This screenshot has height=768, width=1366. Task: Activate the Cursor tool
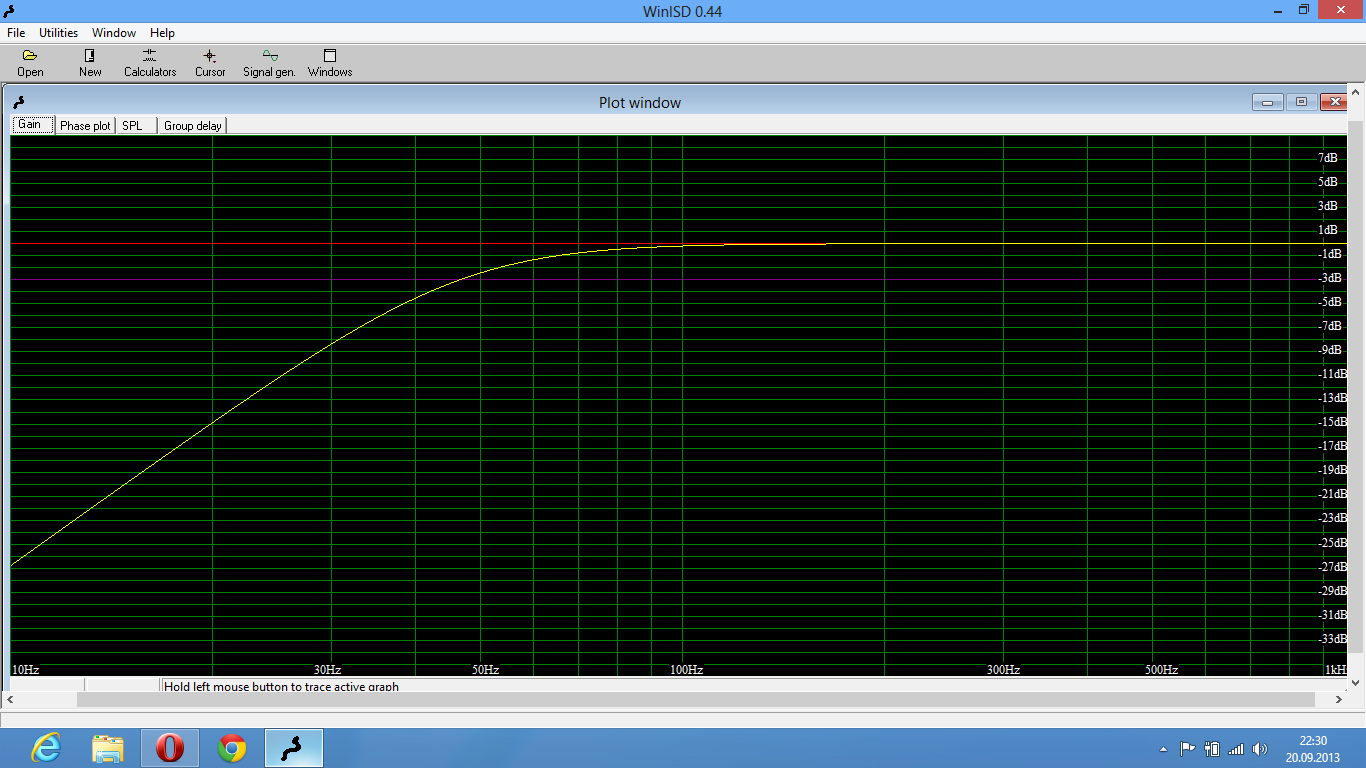[x=210, y=63]
